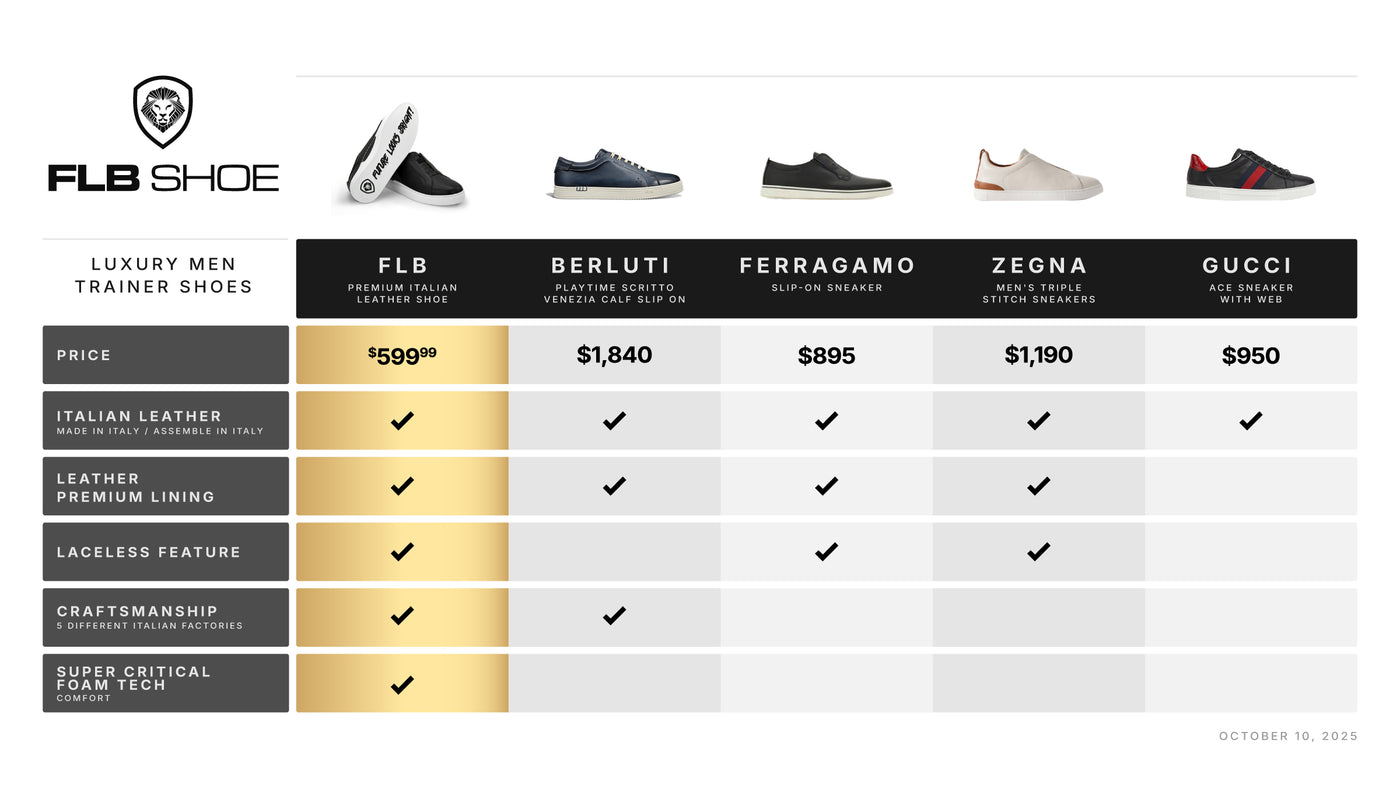Click the Craftsmanship row label
Image resolution: width=1400 pixels, height=788 pixels.
(x=137, y=611)
